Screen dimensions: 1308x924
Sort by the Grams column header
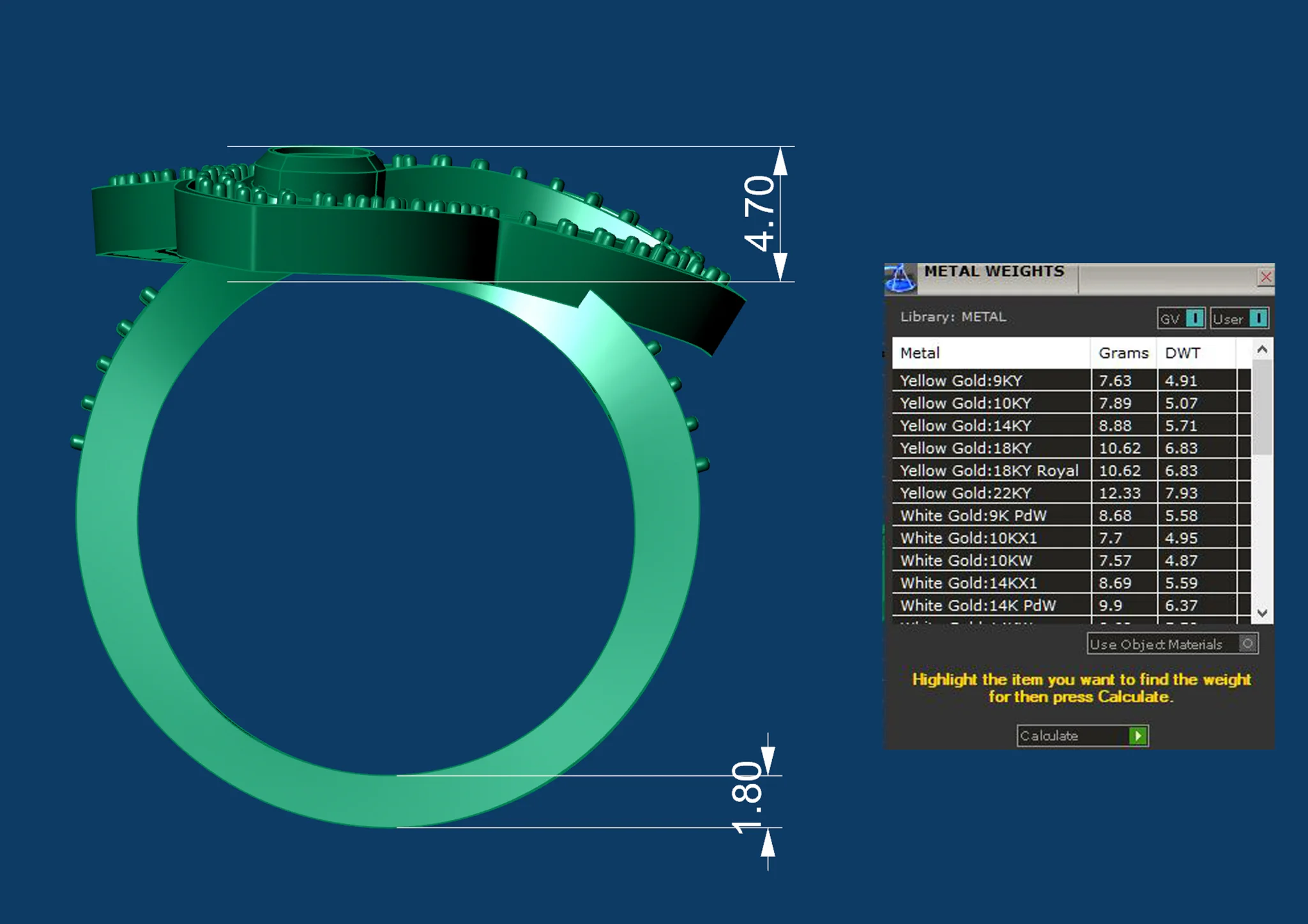click(1124, 353)
